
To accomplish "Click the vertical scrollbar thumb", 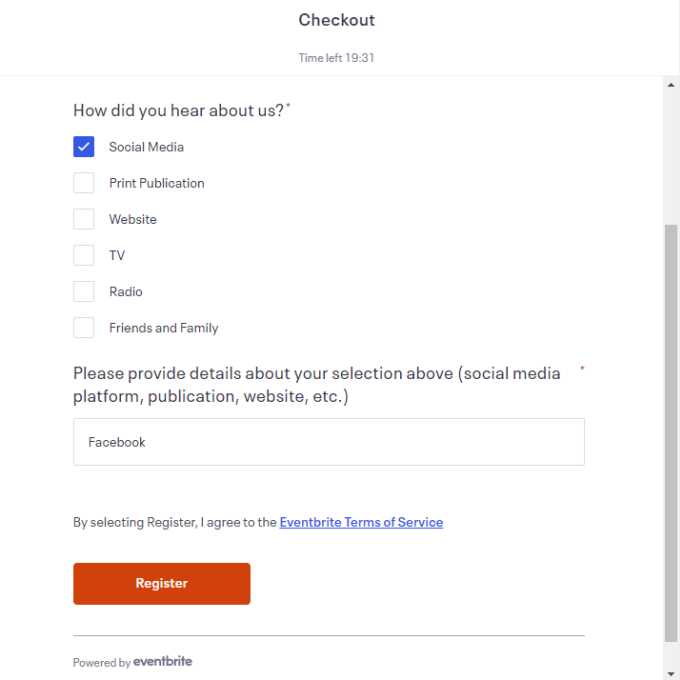I will coord(671,430).
